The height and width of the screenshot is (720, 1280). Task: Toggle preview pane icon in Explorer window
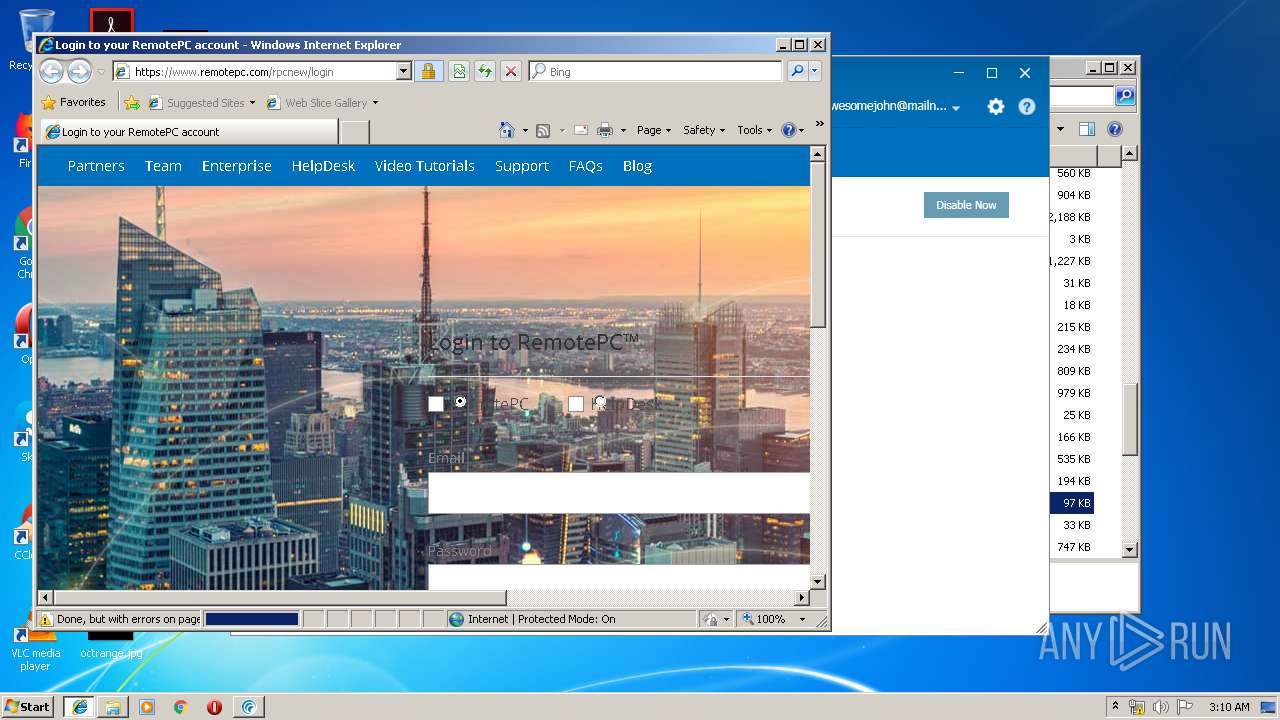pos(1087,129)
